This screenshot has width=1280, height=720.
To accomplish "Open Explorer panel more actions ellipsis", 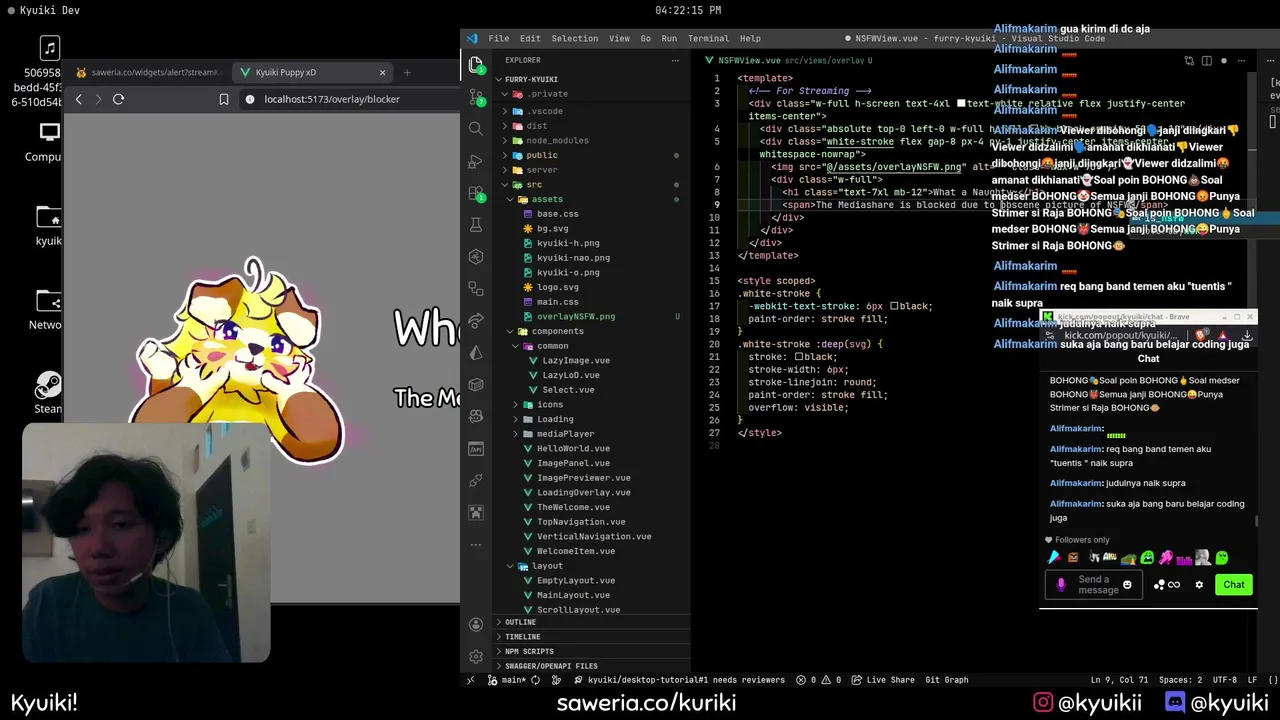I will 675,60.
